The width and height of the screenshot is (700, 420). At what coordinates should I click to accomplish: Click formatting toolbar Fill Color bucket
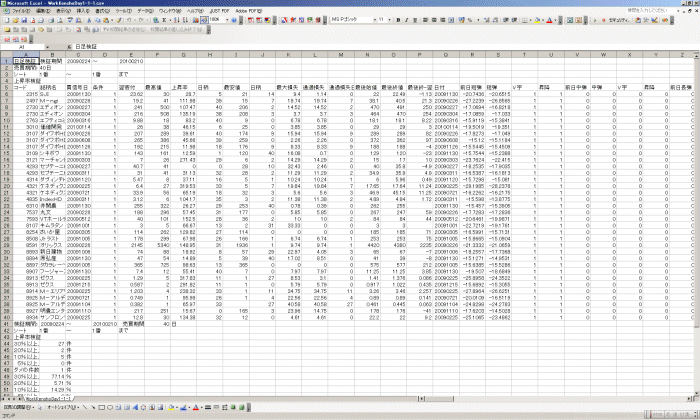click(x=537, y=20)
